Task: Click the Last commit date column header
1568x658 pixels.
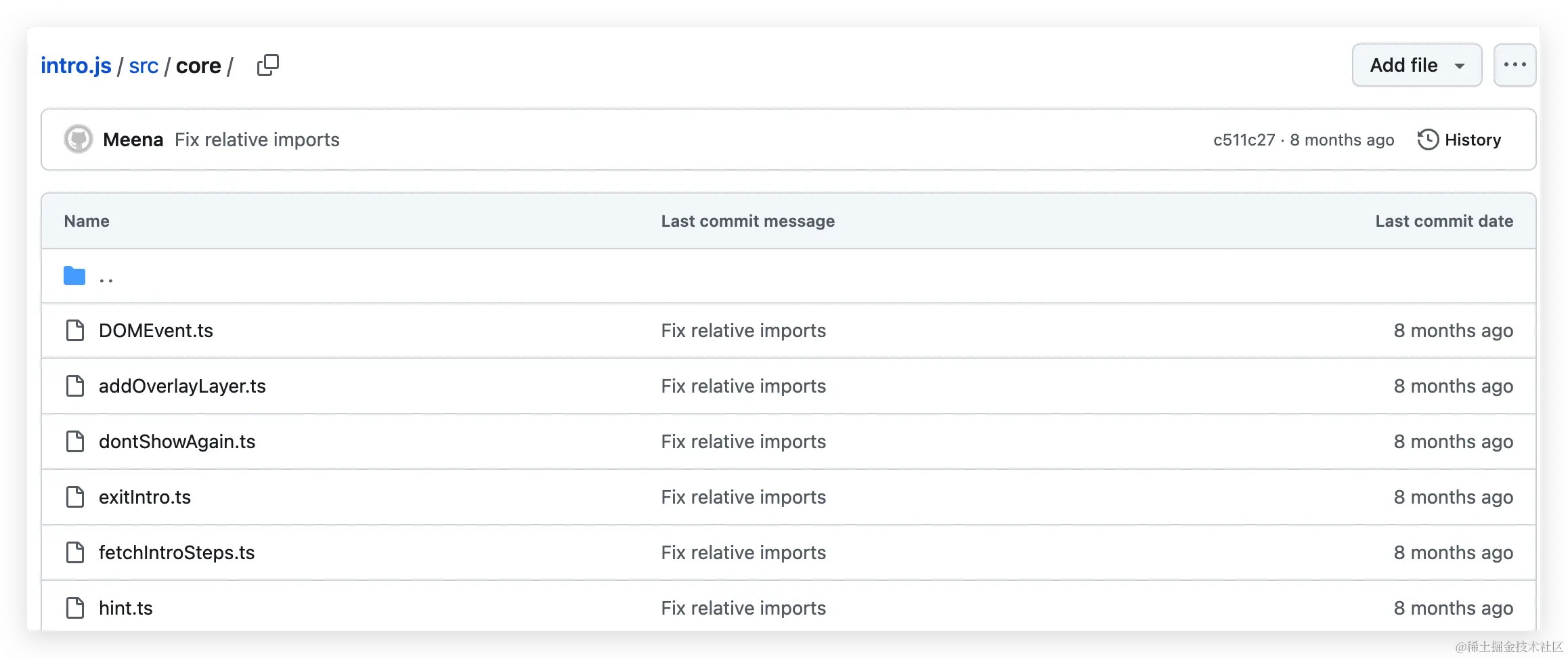Action: (x=1444, y=221)
